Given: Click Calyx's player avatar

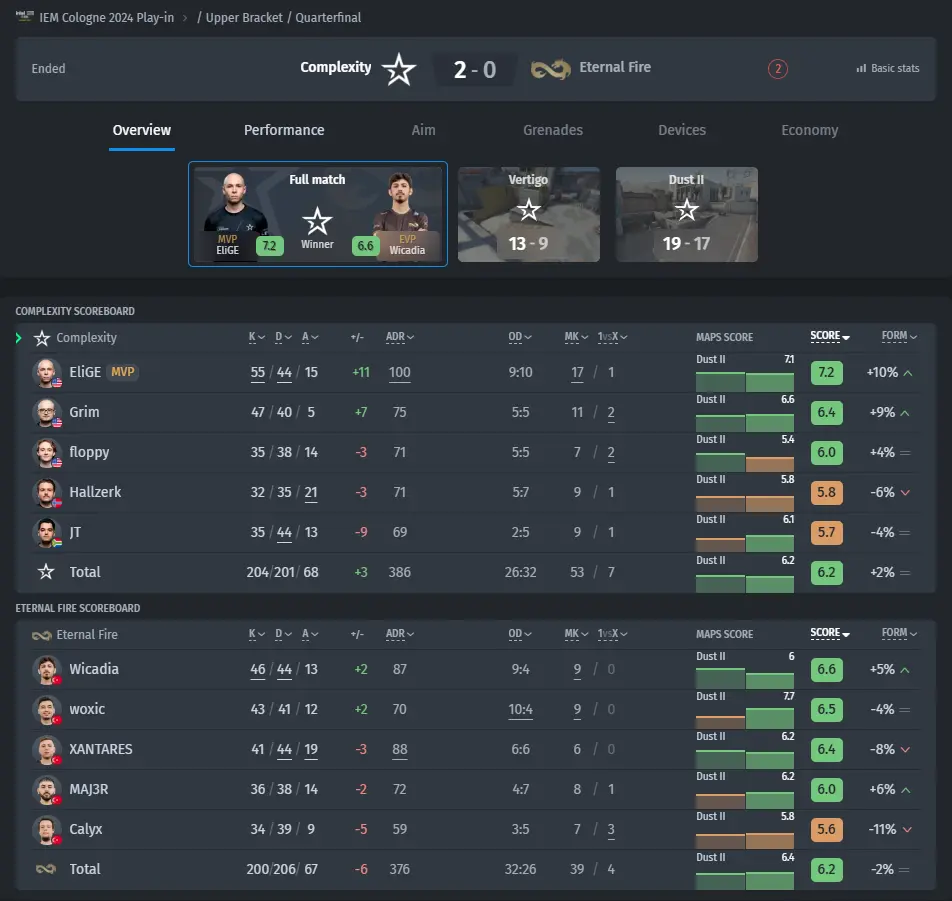Looking at the screenshot, I should [x=47, y=830].
